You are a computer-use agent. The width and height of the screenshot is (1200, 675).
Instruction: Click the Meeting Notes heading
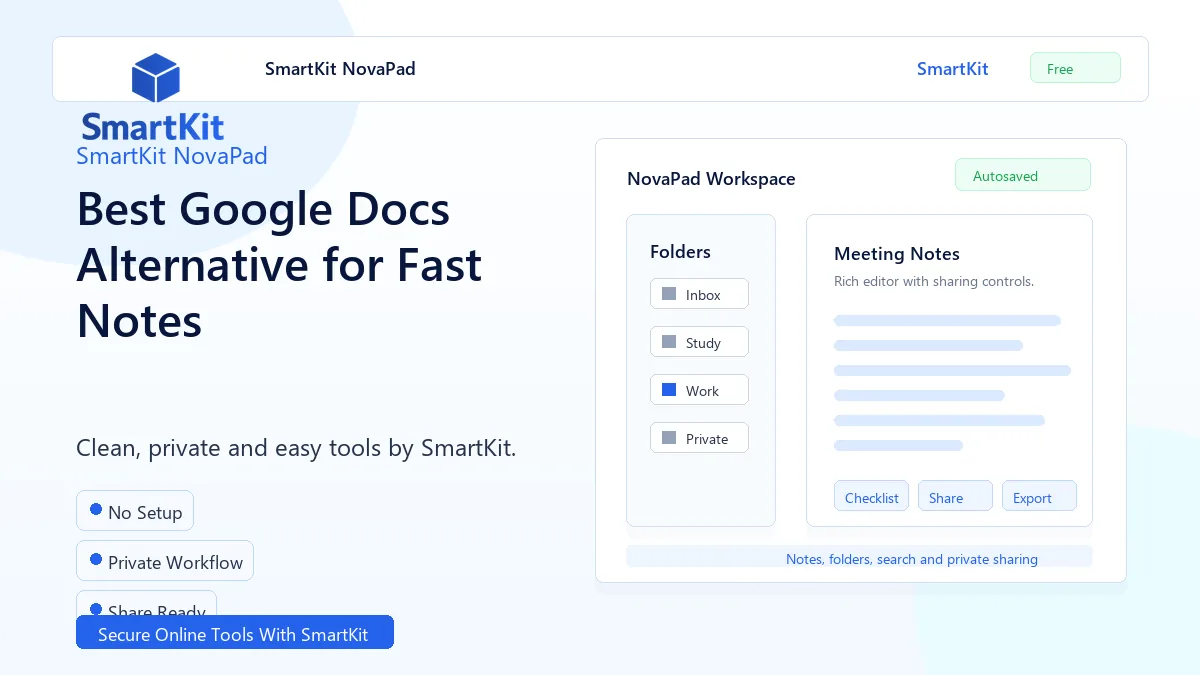coord(897,254)
